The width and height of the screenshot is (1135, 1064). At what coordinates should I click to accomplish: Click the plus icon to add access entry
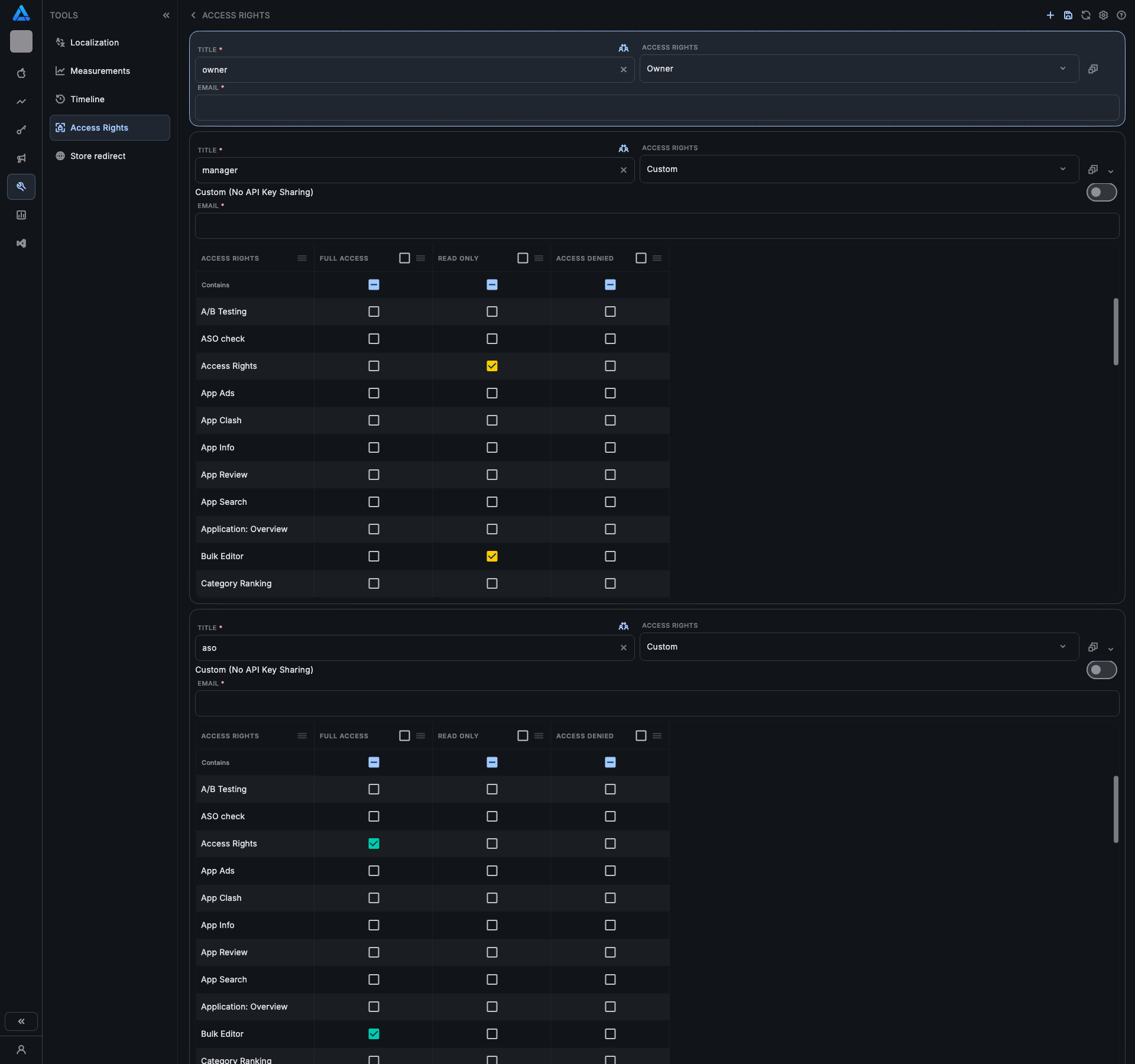pos(1050,15)
